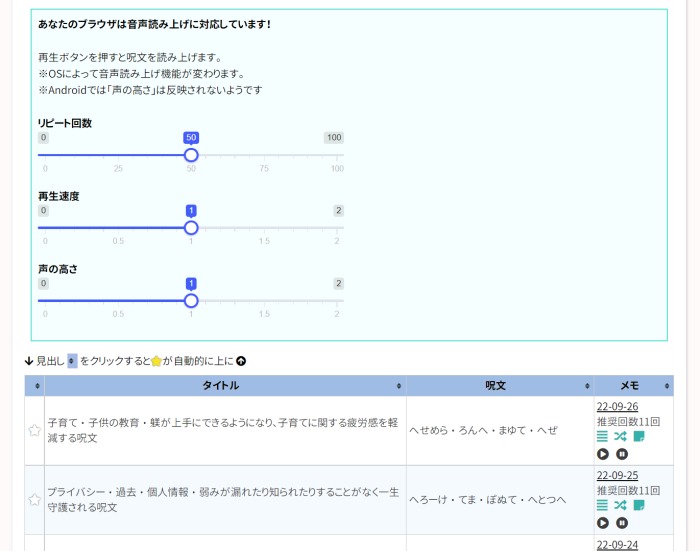Sort table by the メモ column
Viewport: 700px width, 551px height.
[x=633, y=386]
